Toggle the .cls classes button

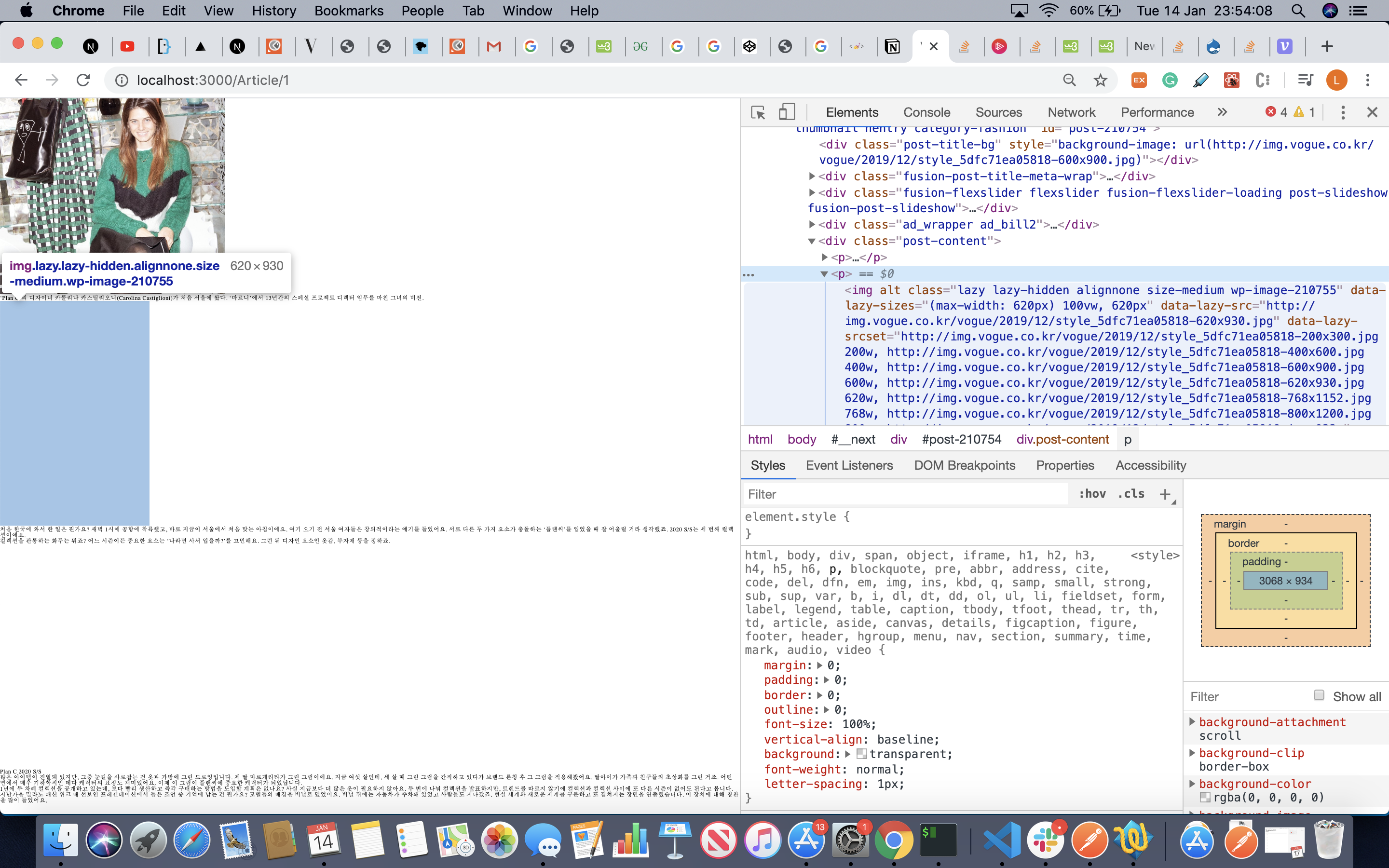click(x=1131, y=494)
